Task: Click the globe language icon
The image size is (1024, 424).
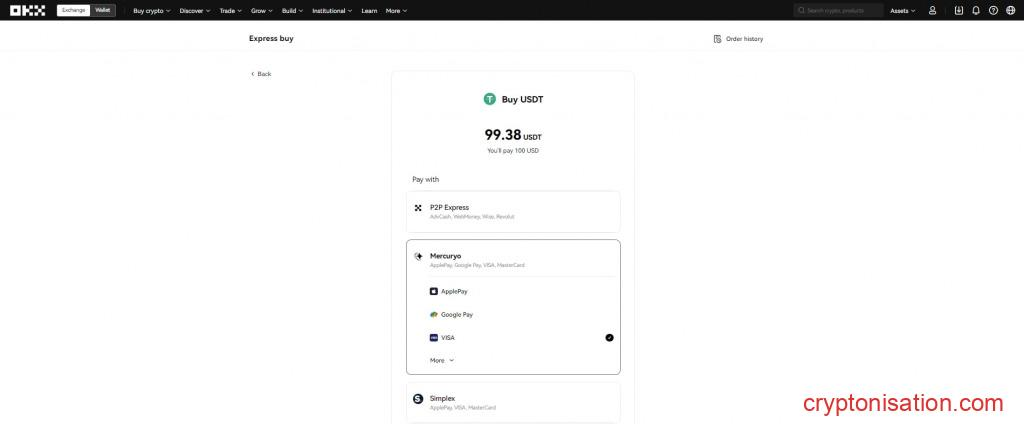Action: [1010, 10]
